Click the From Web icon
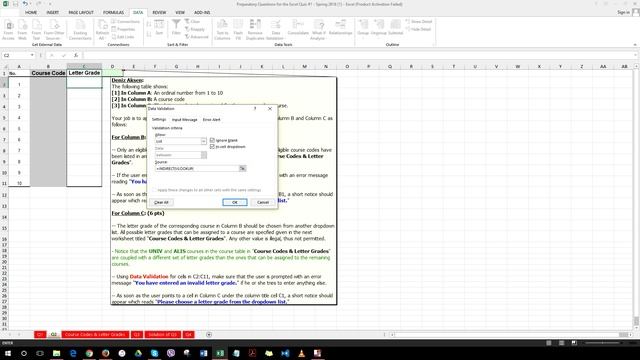 (x=22, y=30)
